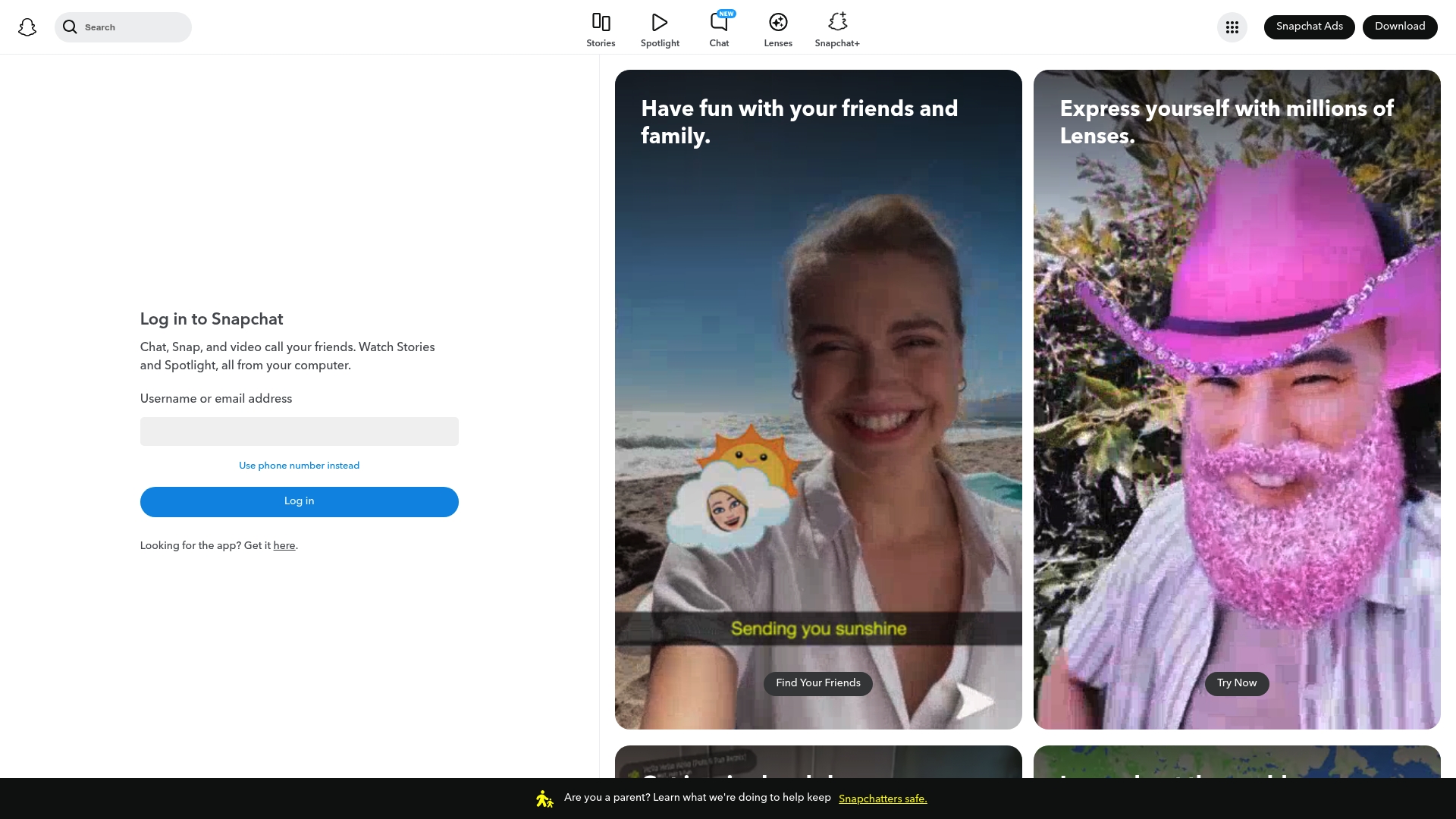Open the apps grid menu
Image resolution: width=1456 pixels, height=819 pixels.
(x=1232, y=27)
